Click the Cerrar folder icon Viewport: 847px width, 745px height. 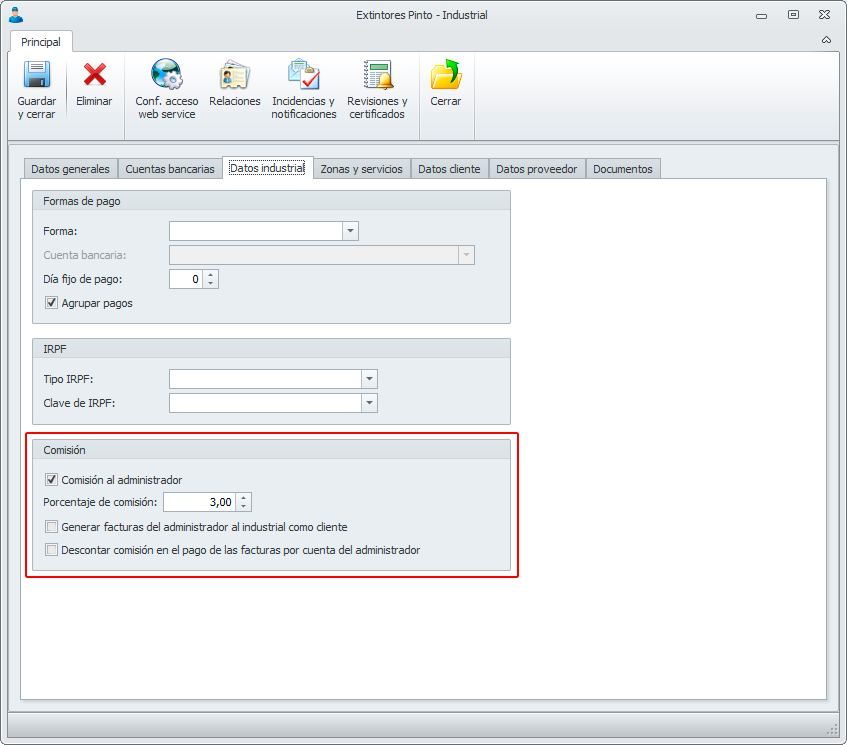pyautogui.click(x=446, y=75)
